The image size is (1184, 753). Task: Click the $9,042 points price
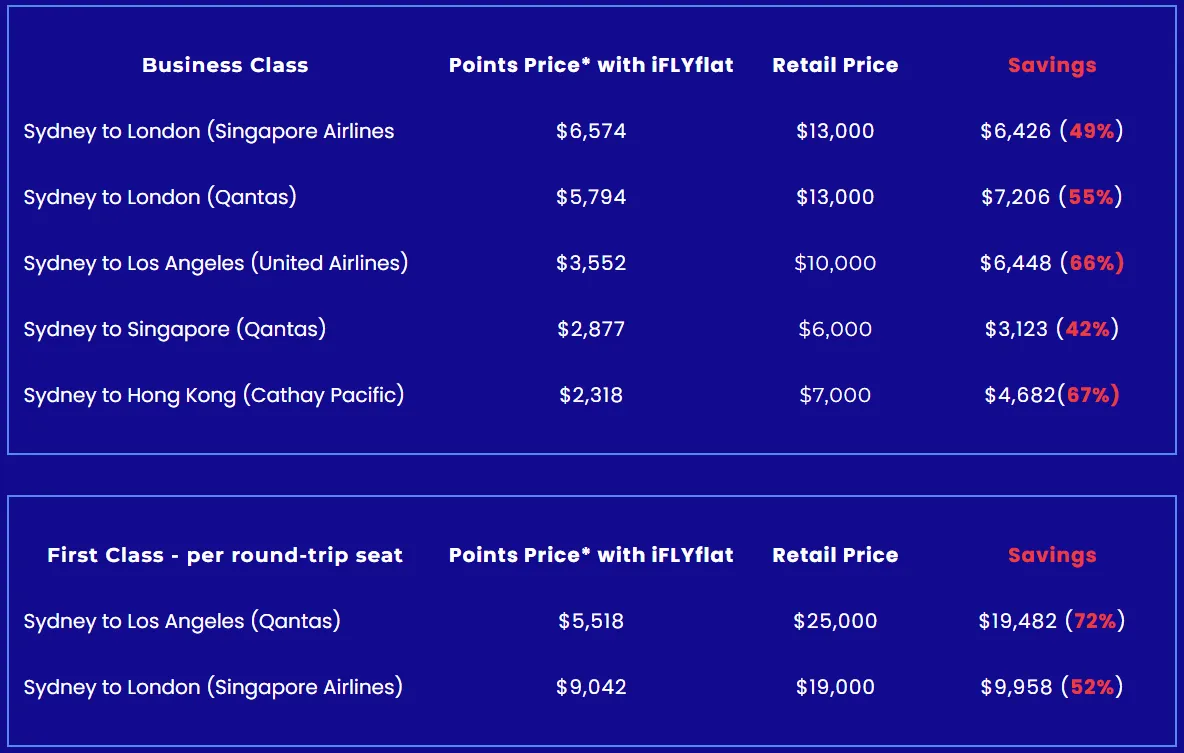pyautogui.click(x=591, y=687)
